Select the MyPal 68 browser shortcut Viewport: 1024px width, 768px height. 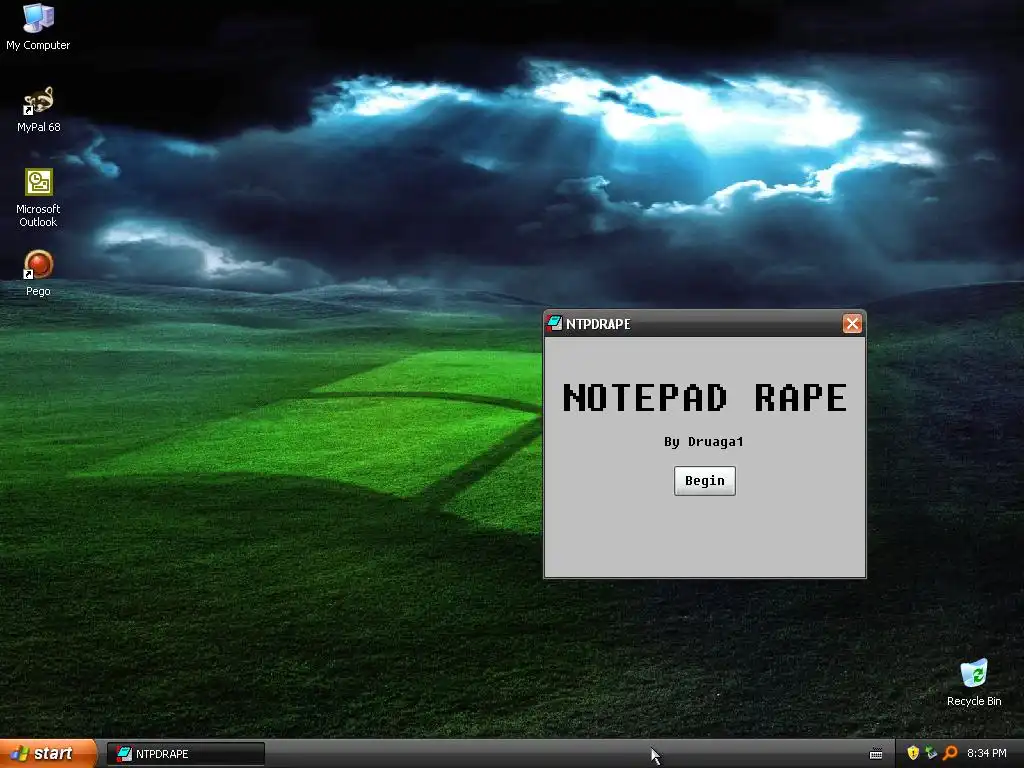click(x=38, y=110)
